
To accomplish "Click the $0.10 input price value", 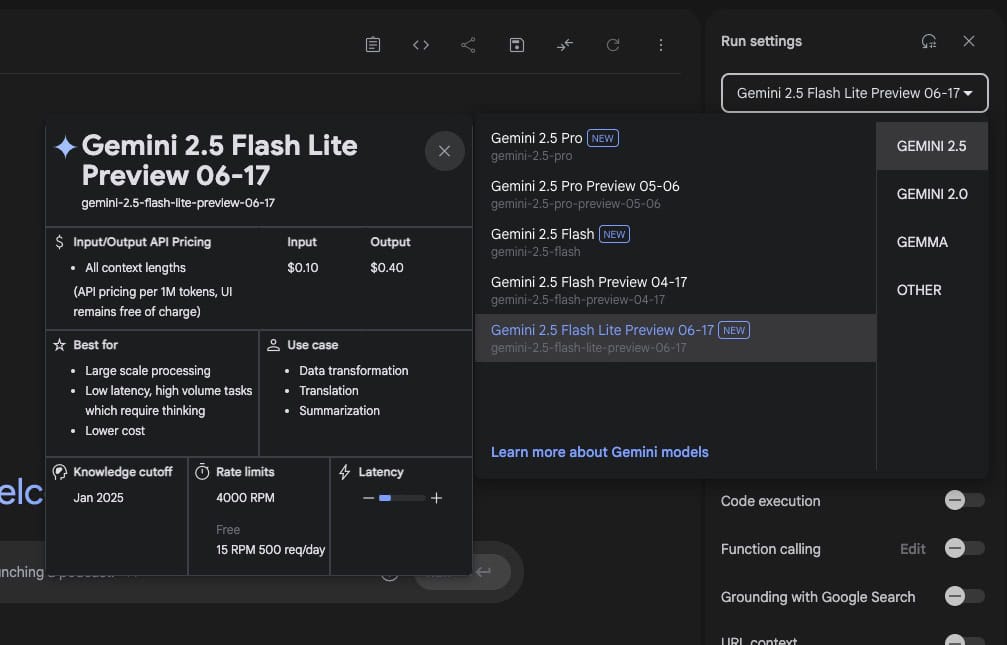I will pyautogui.click(x=302, y=268).
